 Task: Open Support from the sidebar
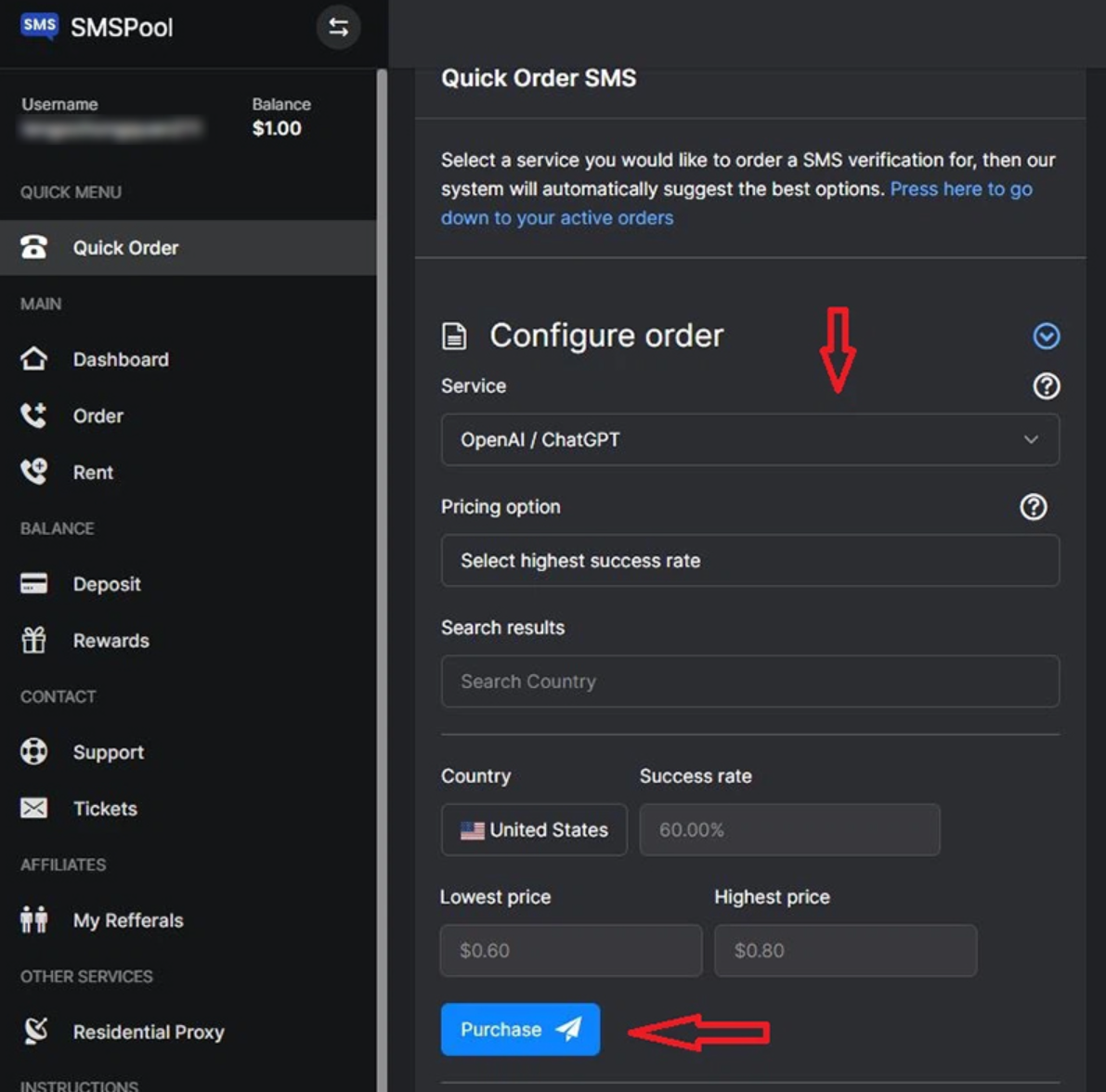pos(109,753)
